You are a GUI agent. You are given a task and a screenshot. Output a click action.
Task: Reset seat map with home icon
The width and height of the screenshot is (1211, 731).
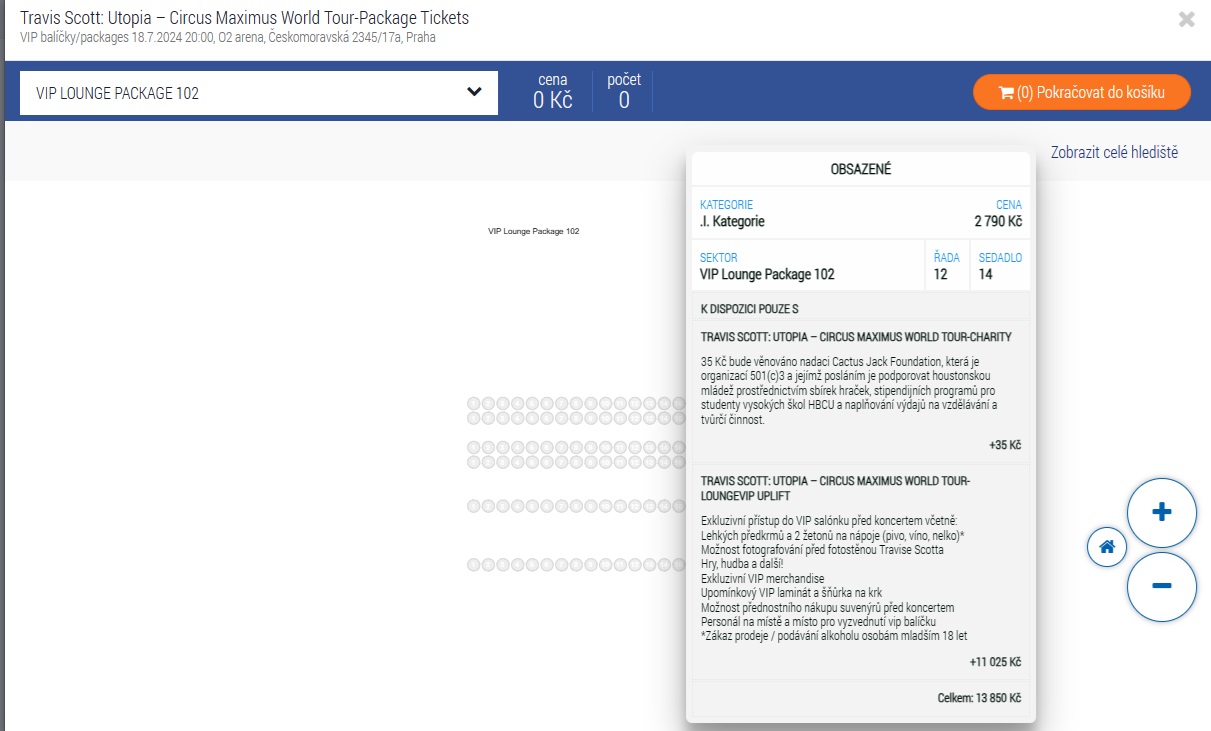1107,547
